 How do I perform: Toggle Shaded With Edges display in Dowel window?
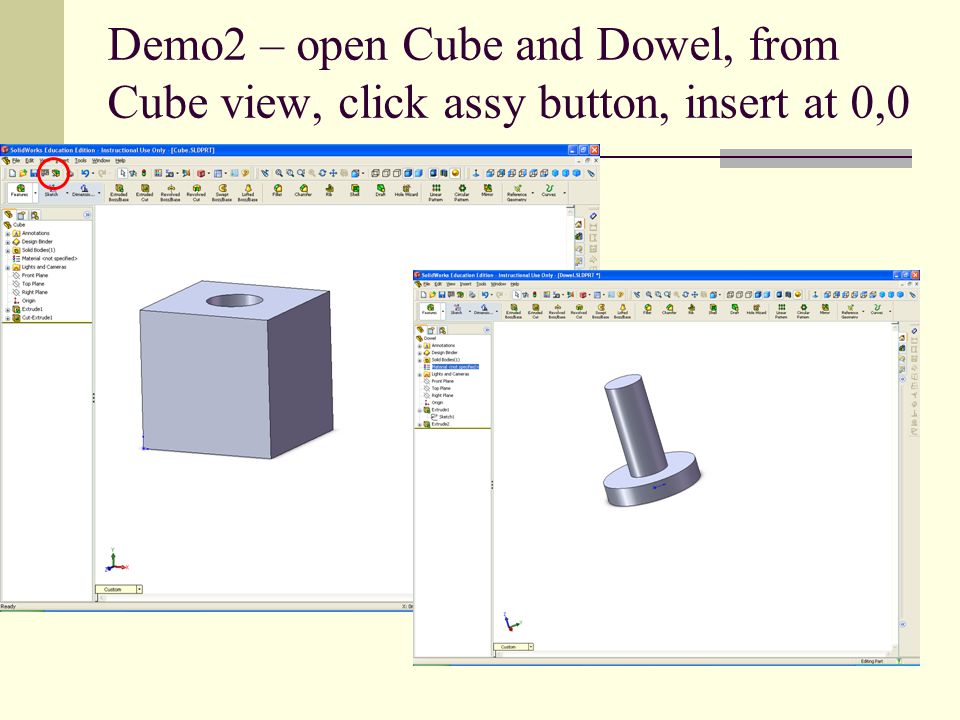[758, 294]
